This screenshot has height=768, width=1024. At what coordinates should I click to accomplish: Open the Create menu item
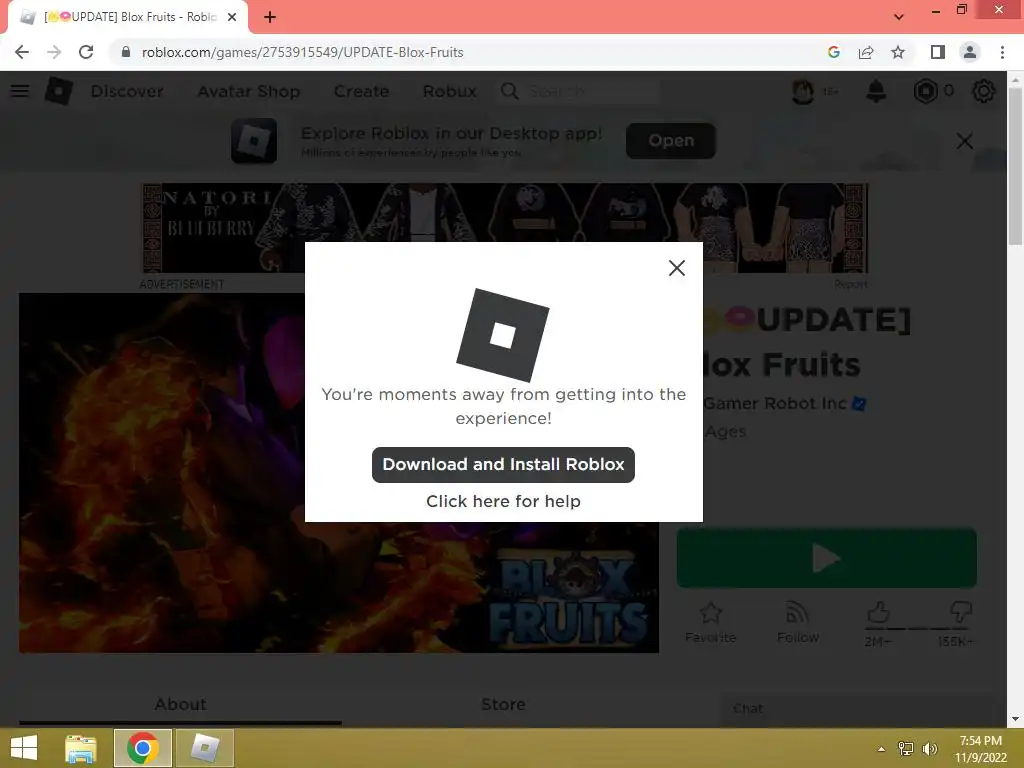pos(361,91)
